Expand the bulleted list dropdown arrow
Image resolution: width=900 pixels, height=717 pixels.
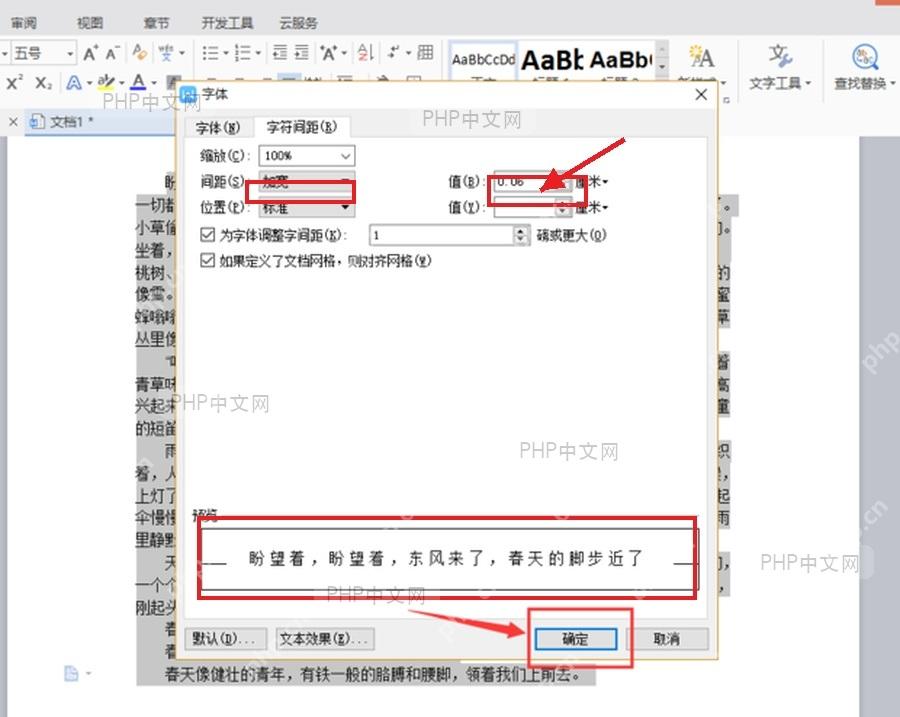pos(226,53)
